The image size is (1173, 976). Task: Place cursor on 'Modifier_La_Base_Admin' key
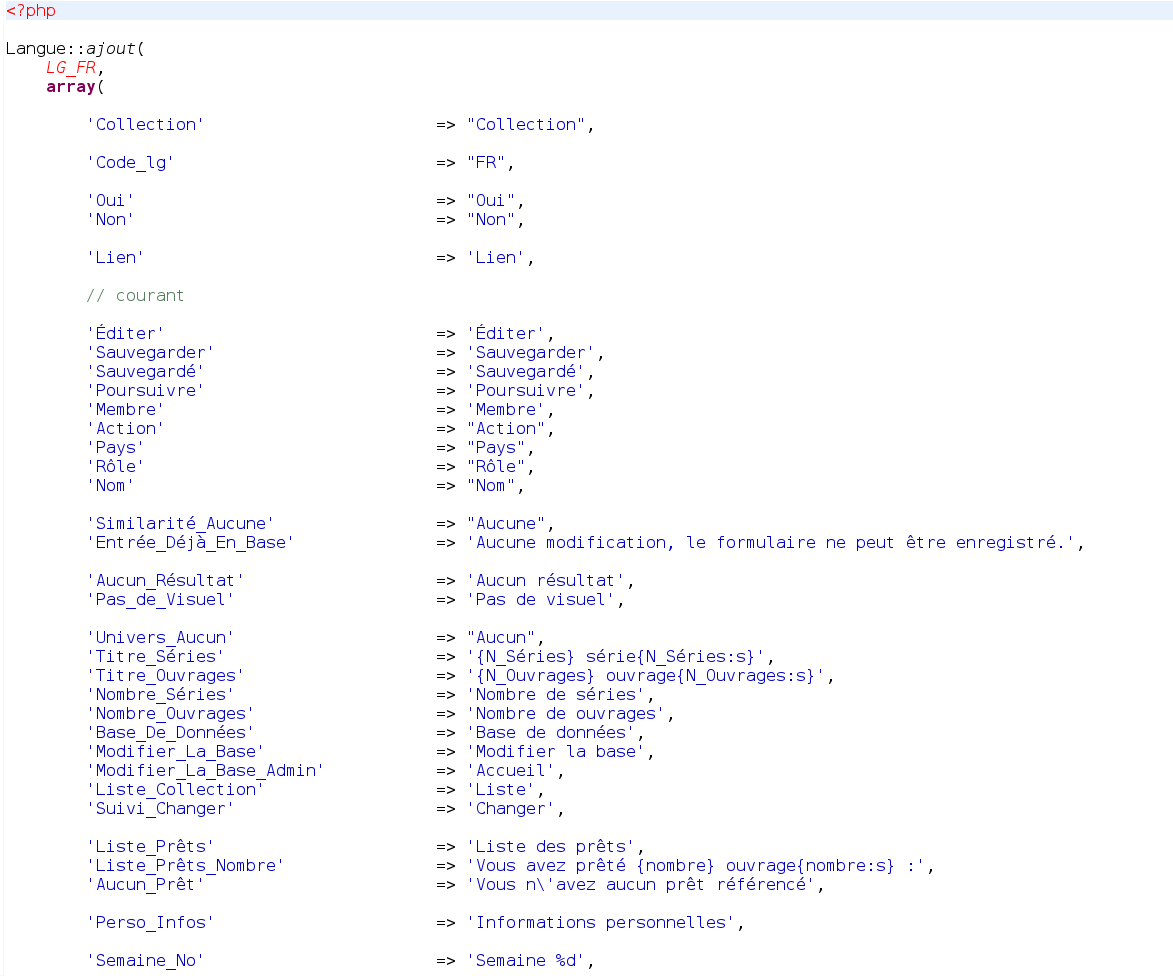click(x=205, y=771)
